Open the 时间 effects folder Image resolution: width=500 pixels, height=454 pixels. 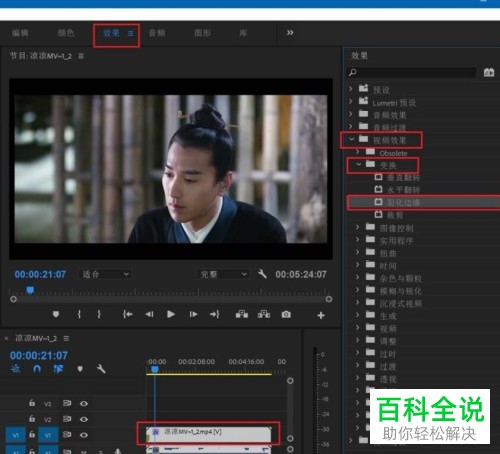[388, 266]
